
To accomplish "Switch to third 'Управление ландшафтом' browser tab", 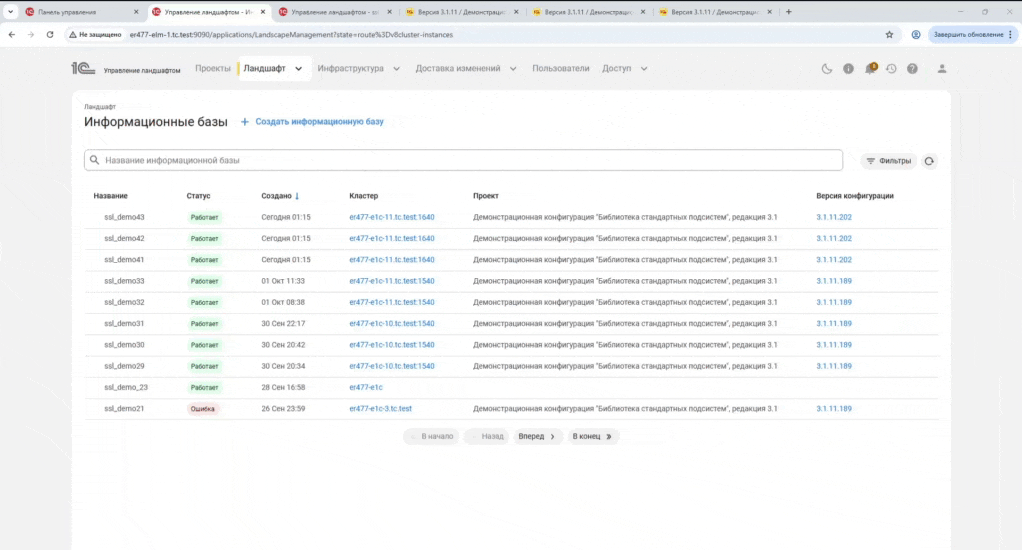I will 335,12.
